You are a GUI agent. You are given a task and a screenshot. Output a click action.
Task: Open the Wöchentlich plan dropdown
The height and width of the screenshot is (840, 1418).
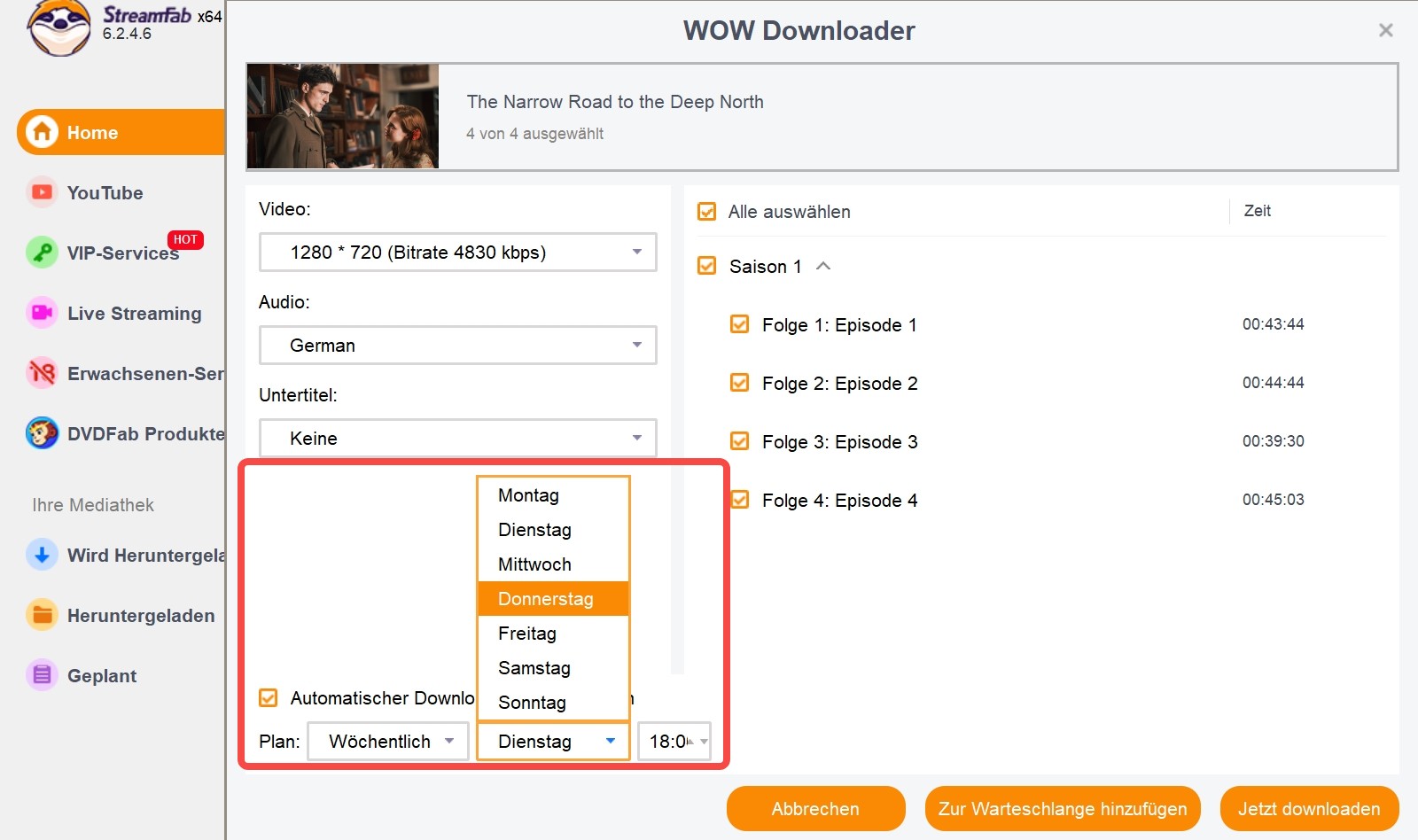click(388, 741)
